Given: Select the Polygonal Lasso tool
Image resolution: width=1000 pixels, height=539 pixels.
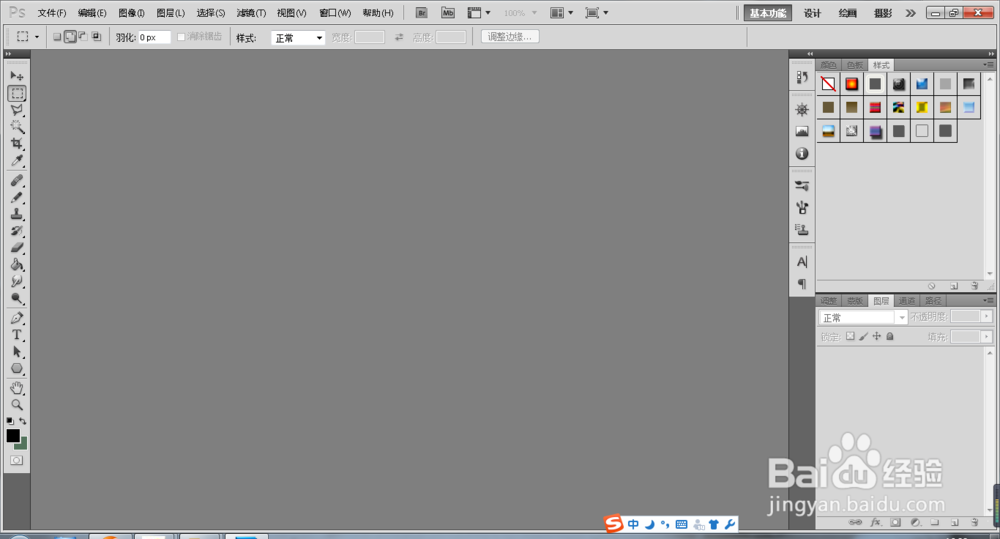Looking at the screenshot, I should 17,110.
